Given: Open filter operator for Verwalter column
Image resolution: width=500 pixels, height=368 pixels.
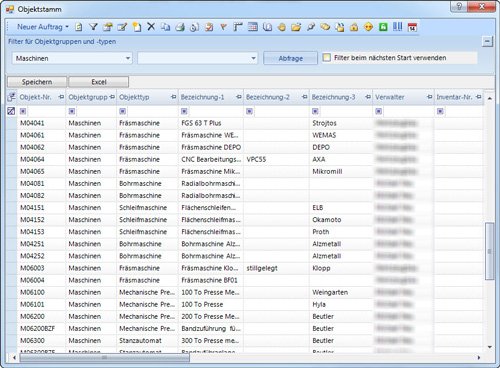Looking at the screenshot, I should click(x=378, y=111).
